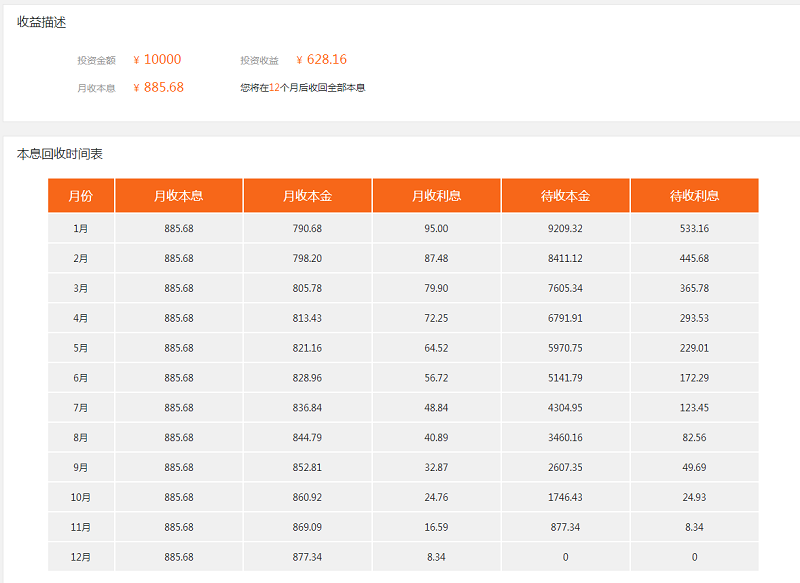The image size is (800, 583).
Task: Click principal cell 828.96
Action: [307, 378]
